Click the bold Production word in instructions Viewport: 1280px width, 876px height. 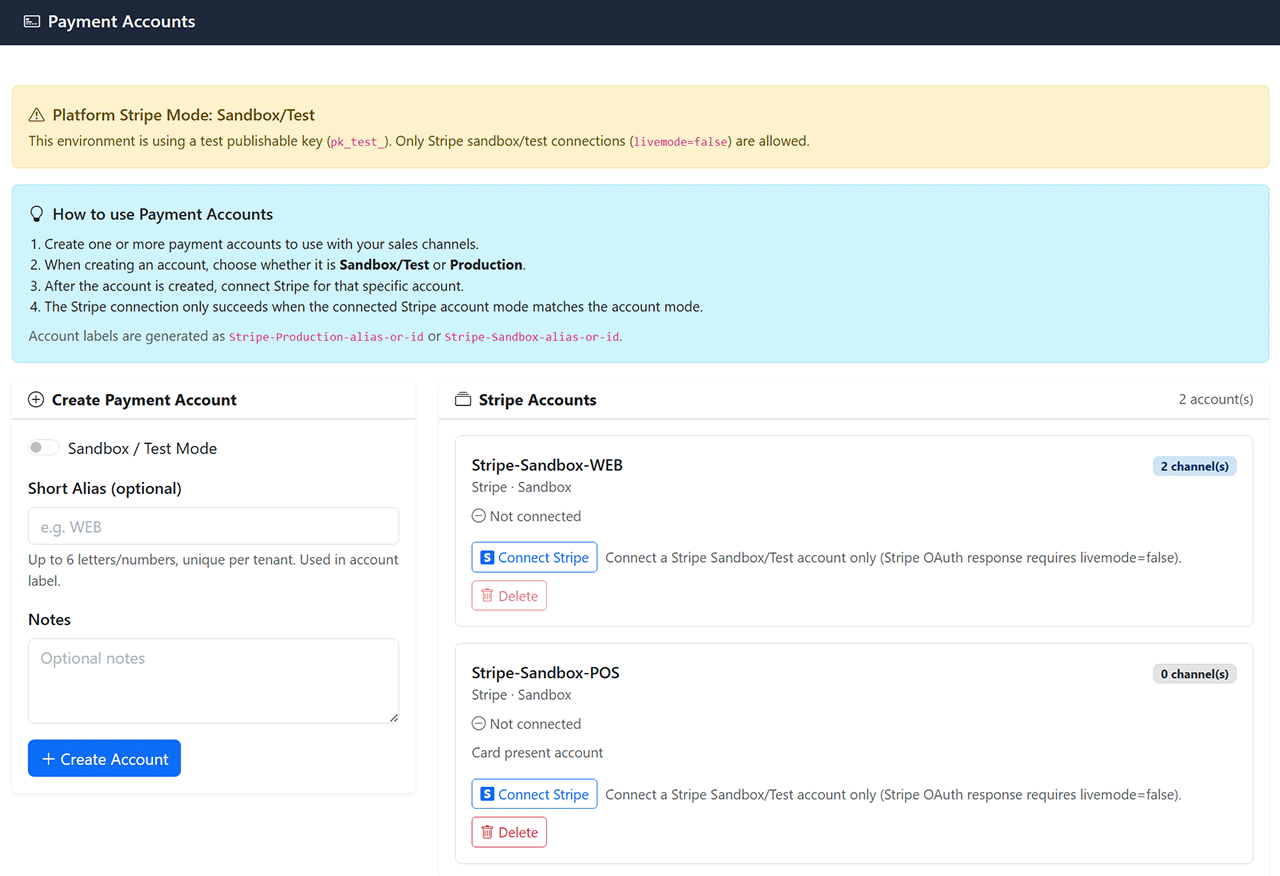(486, 265)
